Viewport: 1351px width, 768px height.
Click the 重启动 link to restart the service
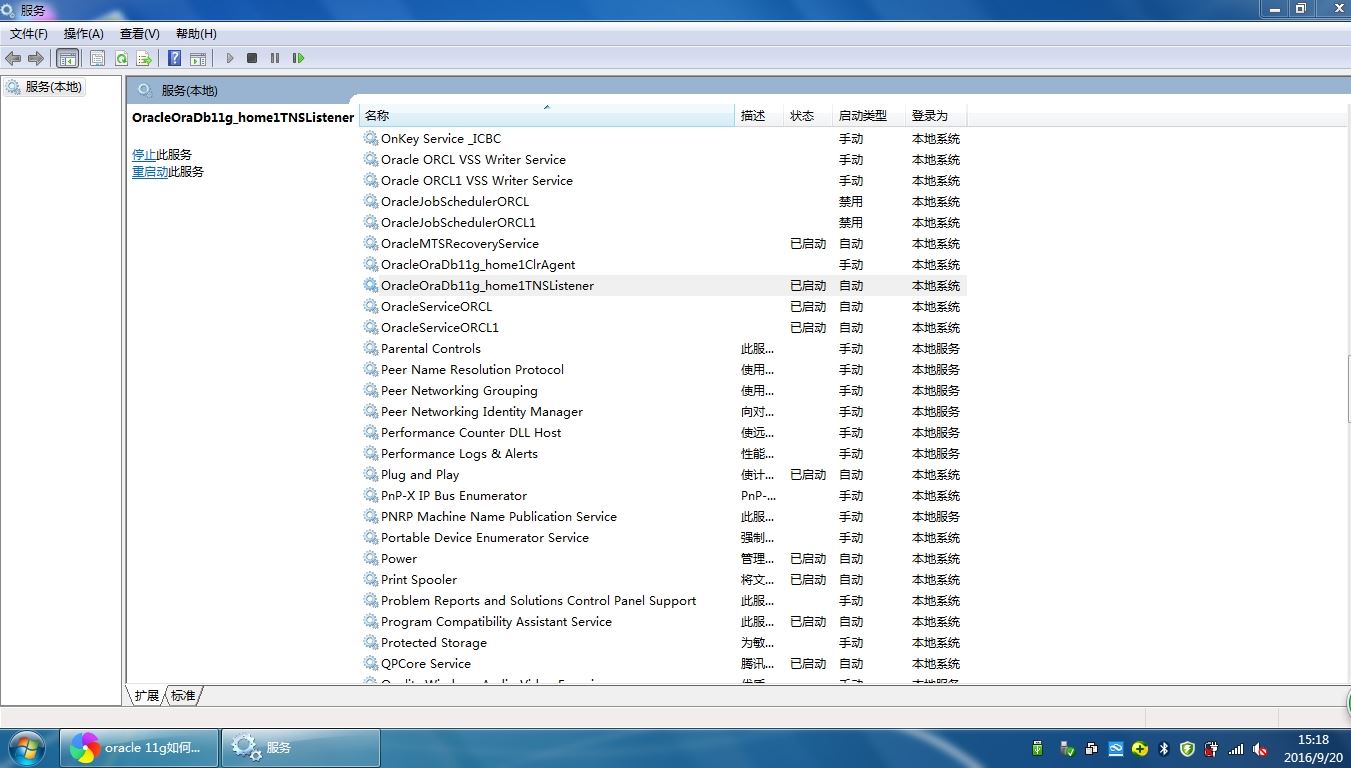tap(150, 172)
